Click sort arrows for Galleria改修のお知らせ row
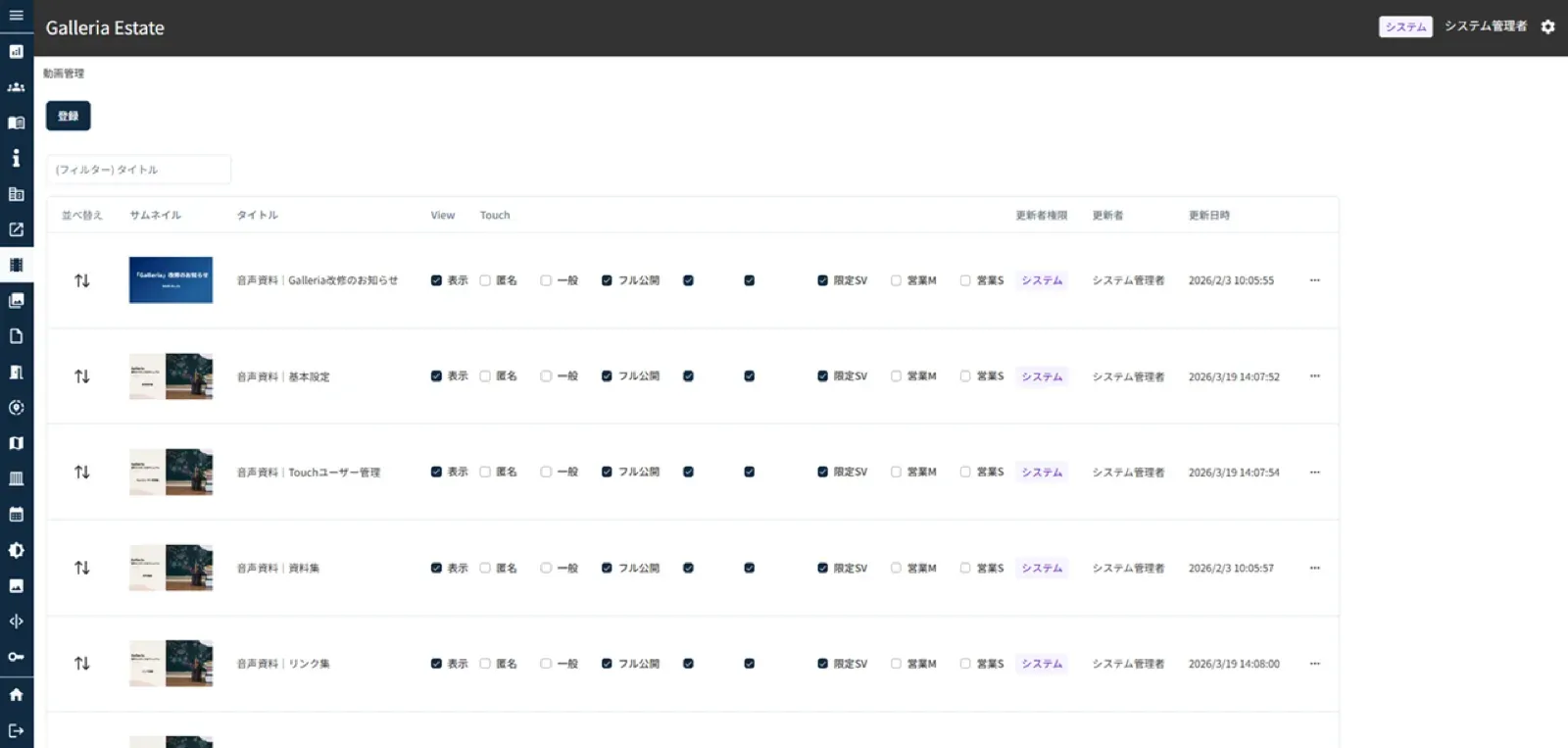Screen dimensions: 1568x748 click(x=82, y=280)
